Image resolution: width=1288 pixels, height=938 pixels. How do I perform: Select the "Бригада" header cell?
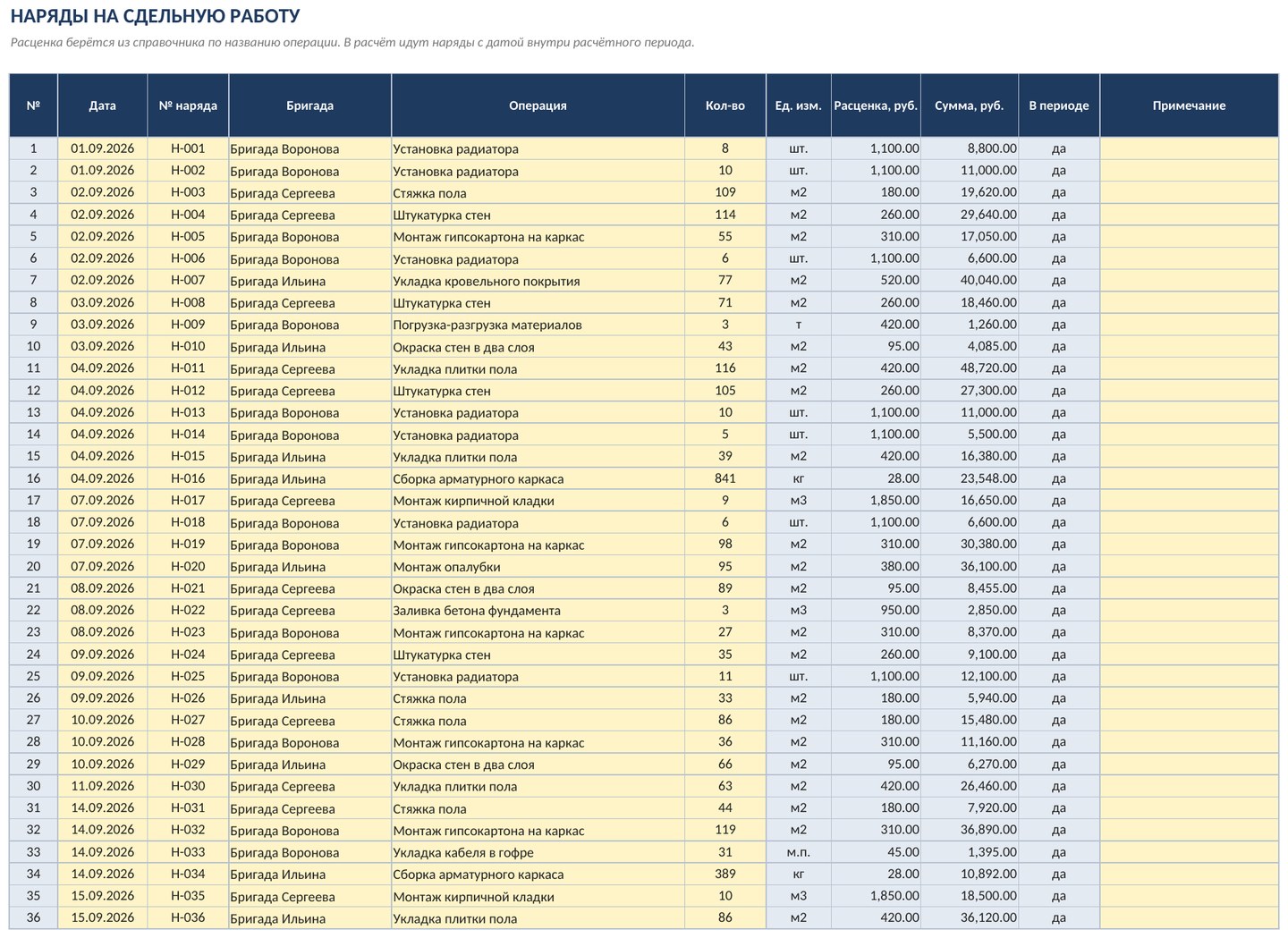coord(309,106)
